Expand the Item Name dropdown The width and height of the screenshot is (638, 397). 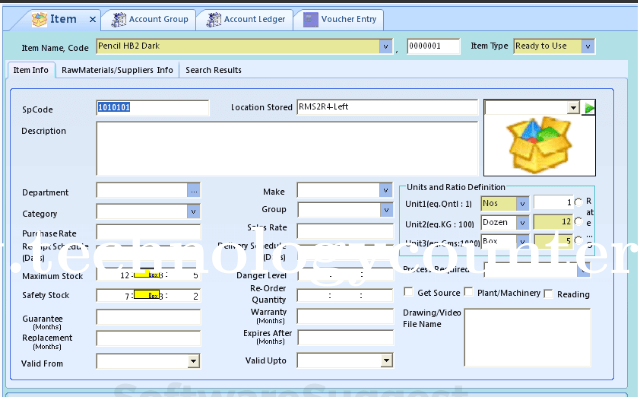coord(385,46)
